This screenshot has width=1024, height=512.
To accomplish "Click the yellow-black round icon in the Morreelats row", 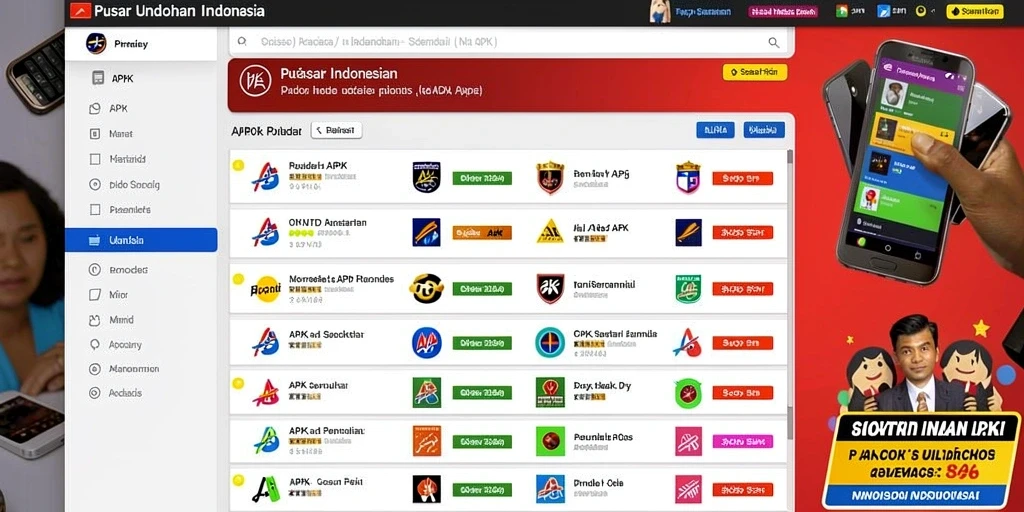I will click(426, 288).
